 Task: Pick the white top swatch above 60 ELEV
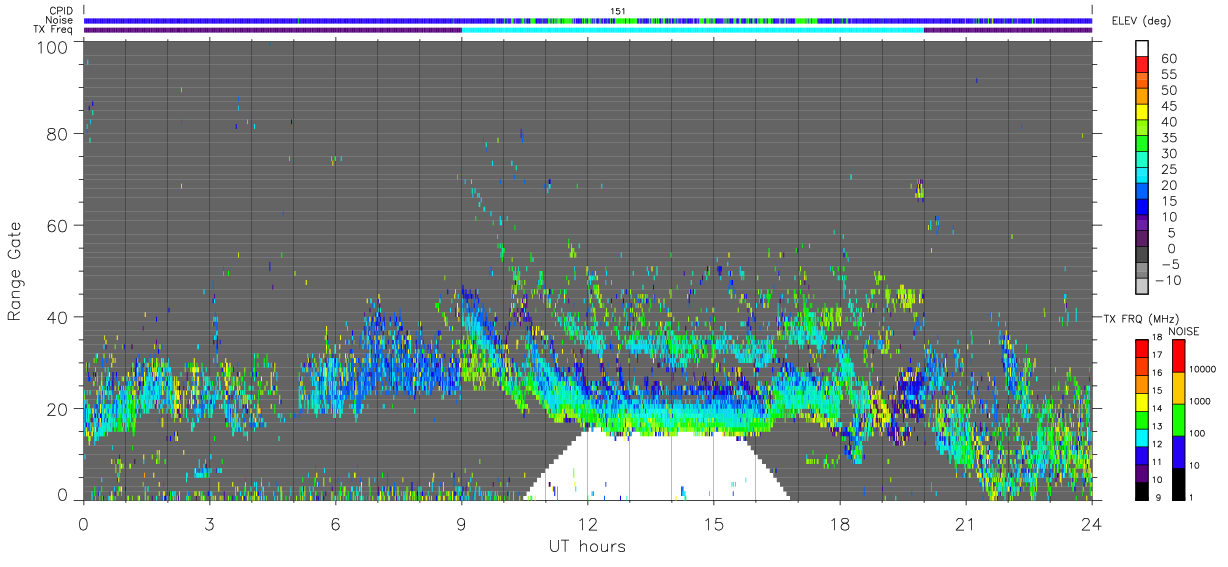[x=1141, y=51]
